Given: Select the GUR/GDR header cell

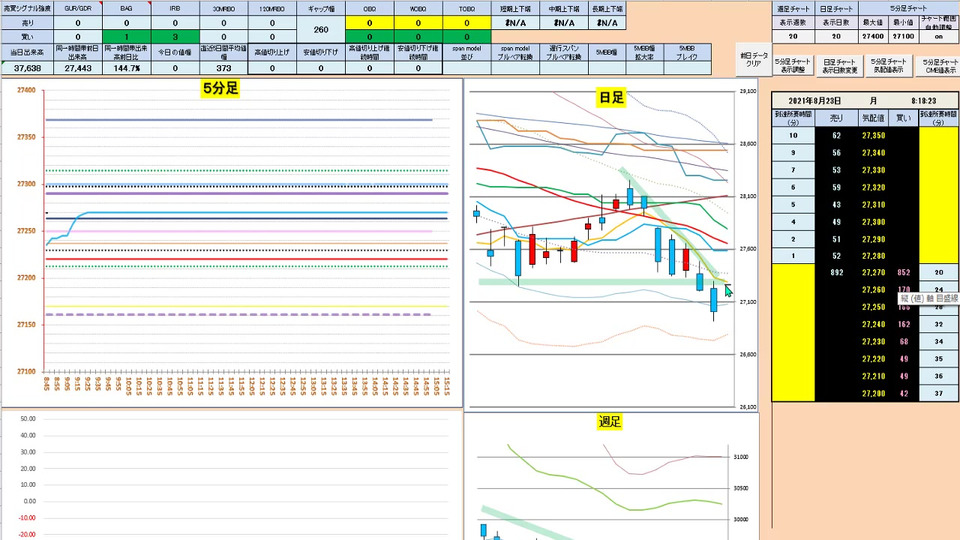Looking at the screenshot, I should pos(78,9).
